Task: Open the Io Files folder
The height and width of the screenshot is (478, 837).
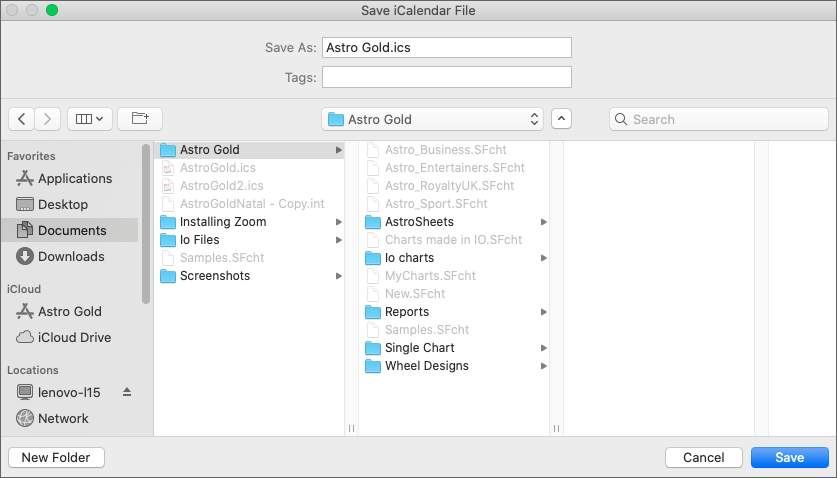Action: pos(249,240)
